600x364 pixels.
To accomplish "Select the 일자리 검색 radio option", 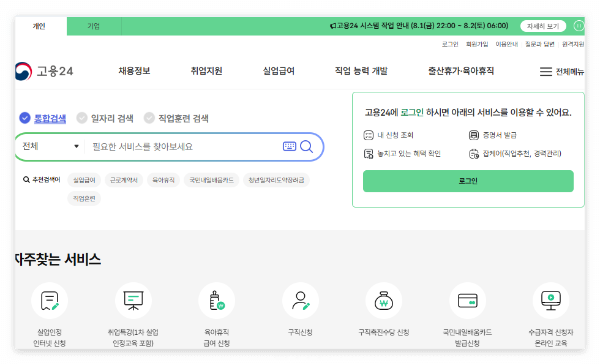I will click(x=82, y=118).
